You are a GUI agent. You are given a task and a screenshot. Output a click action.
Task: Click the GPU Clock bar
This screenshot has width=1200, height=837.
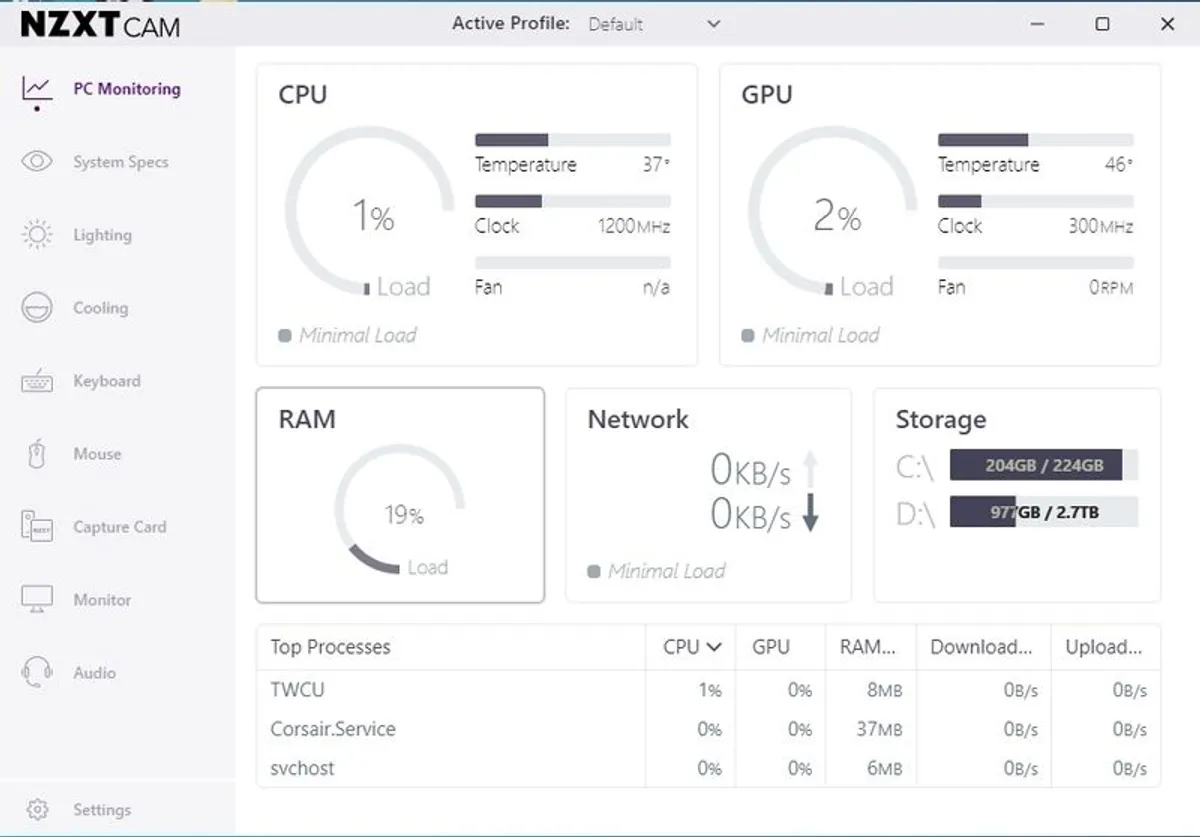coord(1035,201)
